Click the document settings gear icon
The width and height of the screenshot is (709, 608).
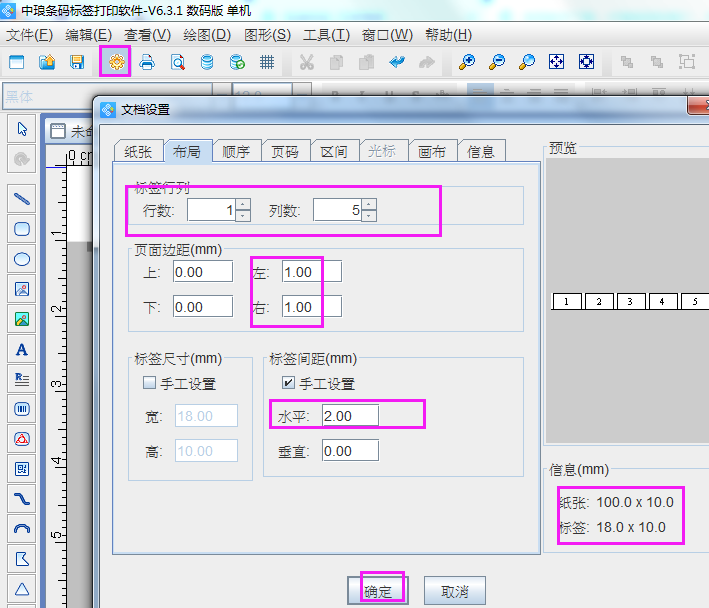[117, 62]
